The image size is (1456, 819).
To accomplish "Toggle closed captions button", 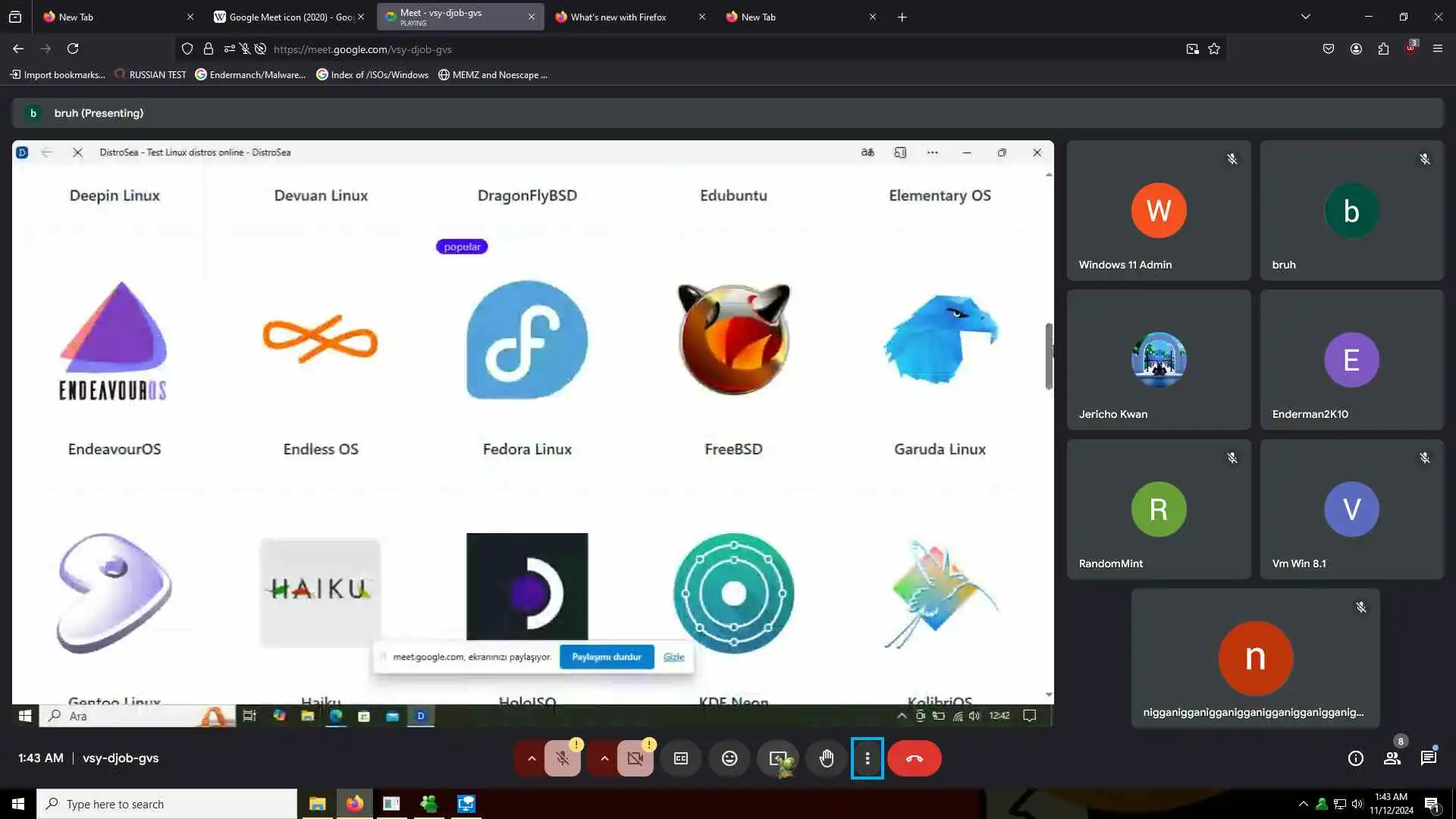I will pos(681,758).
